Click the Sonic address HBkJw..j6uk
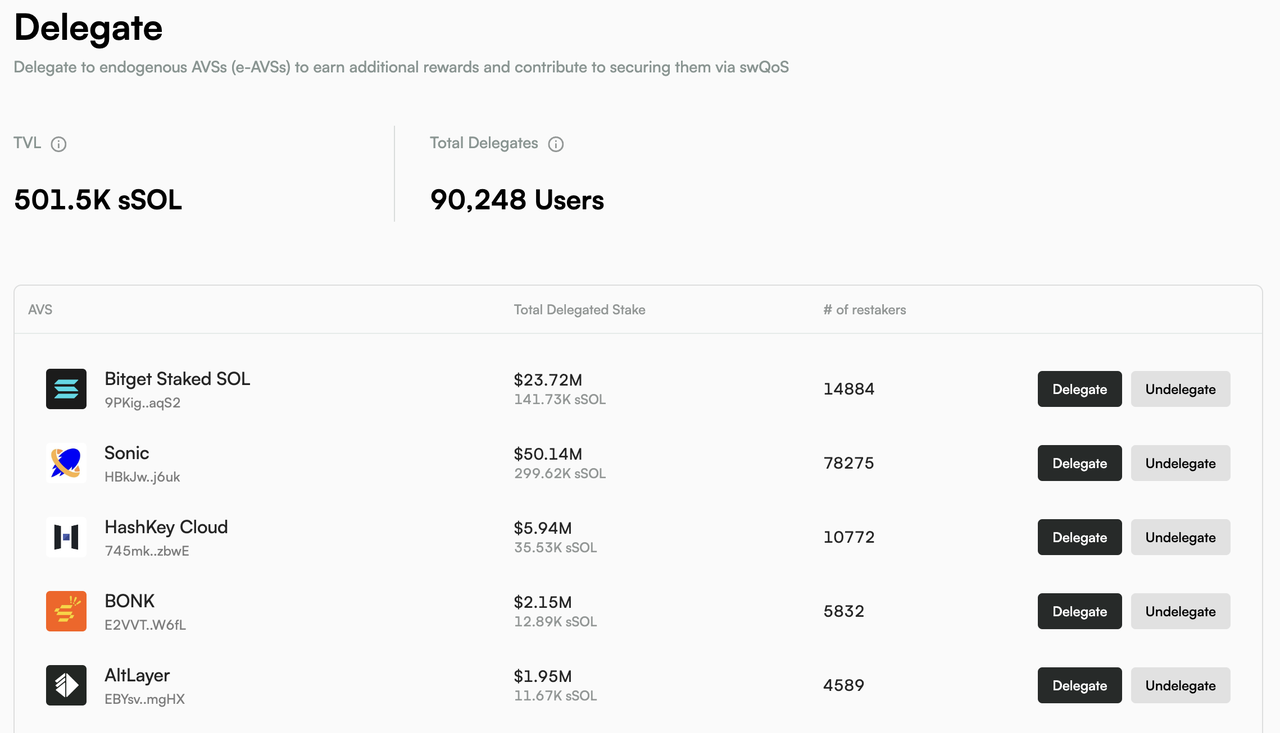This screenshot has height=733, width=1280. [x=142, y=477]
